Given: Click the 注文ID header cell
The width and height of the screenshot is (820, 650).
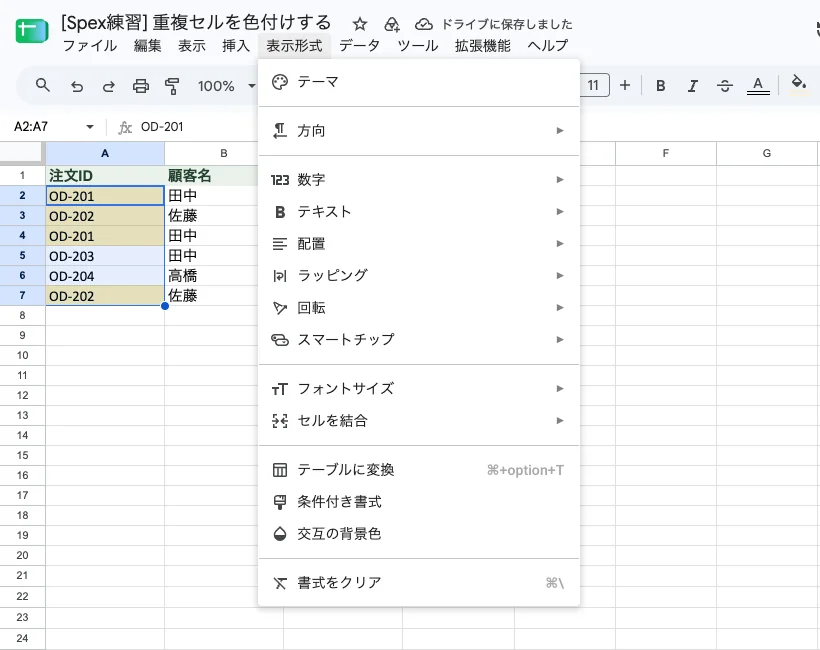Looking at the screenshot, I should pyautogui.click(x=105, y=176).
